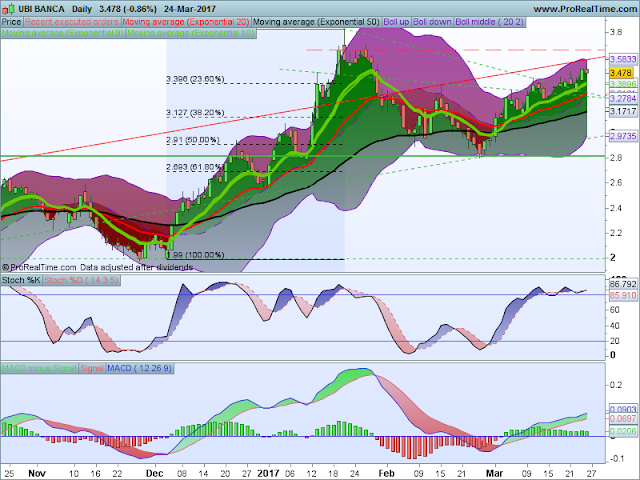Image resolution: width=640 pixels, height=480 pixels.
Task: Click the 1.99 (100.00%) Fibonacci label
Action: tap(196, 255)
